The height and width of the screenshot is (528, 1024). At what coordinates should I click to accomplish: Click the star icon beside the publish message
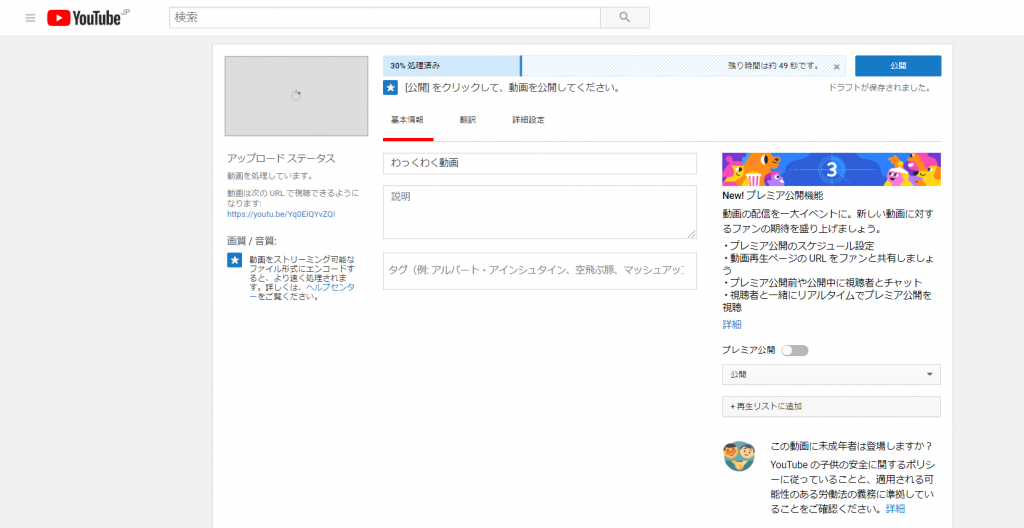click(391, 88)
